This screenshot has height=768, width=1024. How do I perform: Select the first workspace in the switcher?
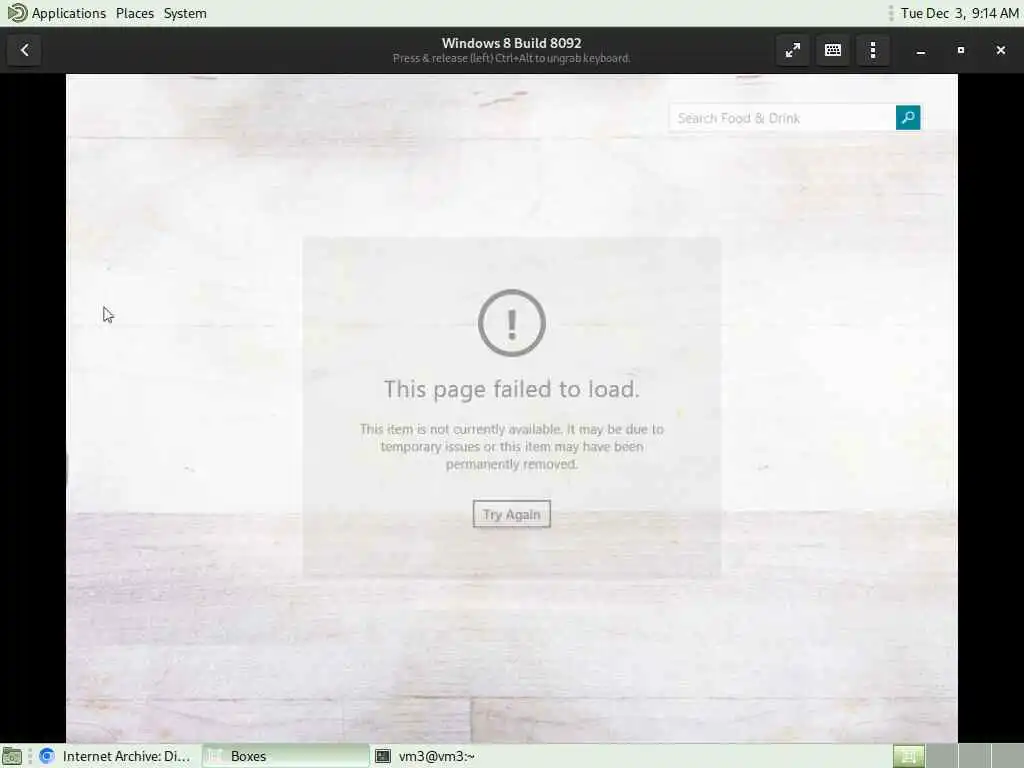pyautogui.click(x=908, y=756)
